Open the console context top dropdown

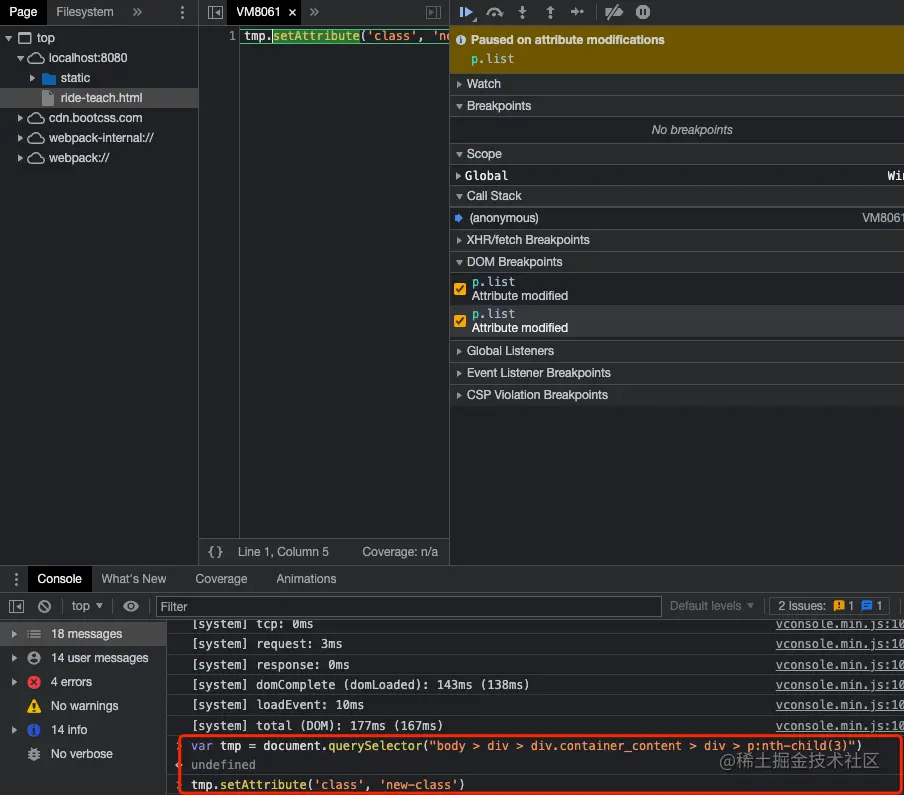pos(87,606)
